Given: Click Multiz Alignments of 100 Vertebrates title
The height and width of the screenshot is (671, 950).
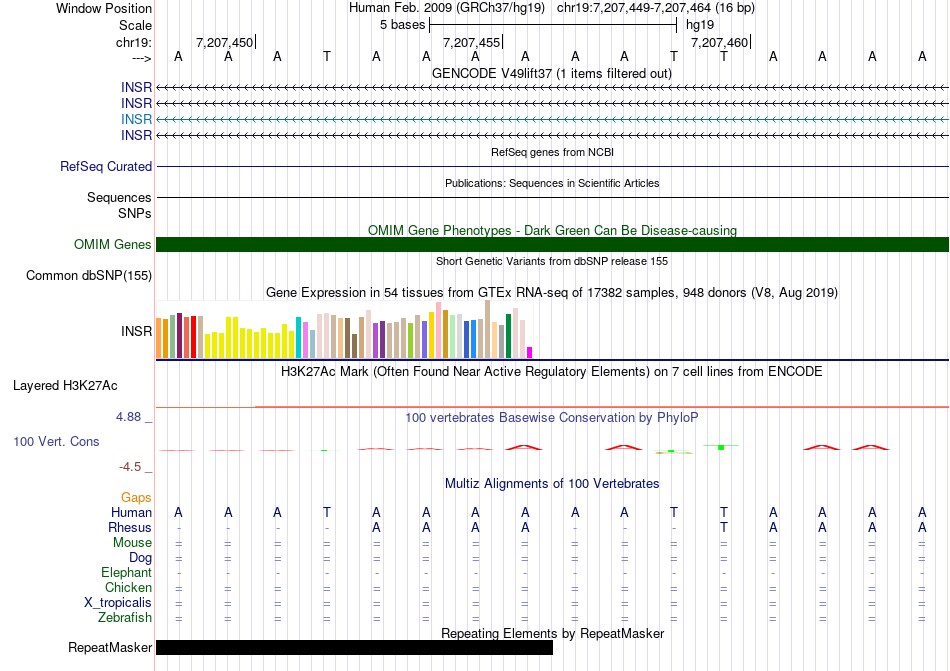Looking at the screenshot, I should click(x=552, y=484).
